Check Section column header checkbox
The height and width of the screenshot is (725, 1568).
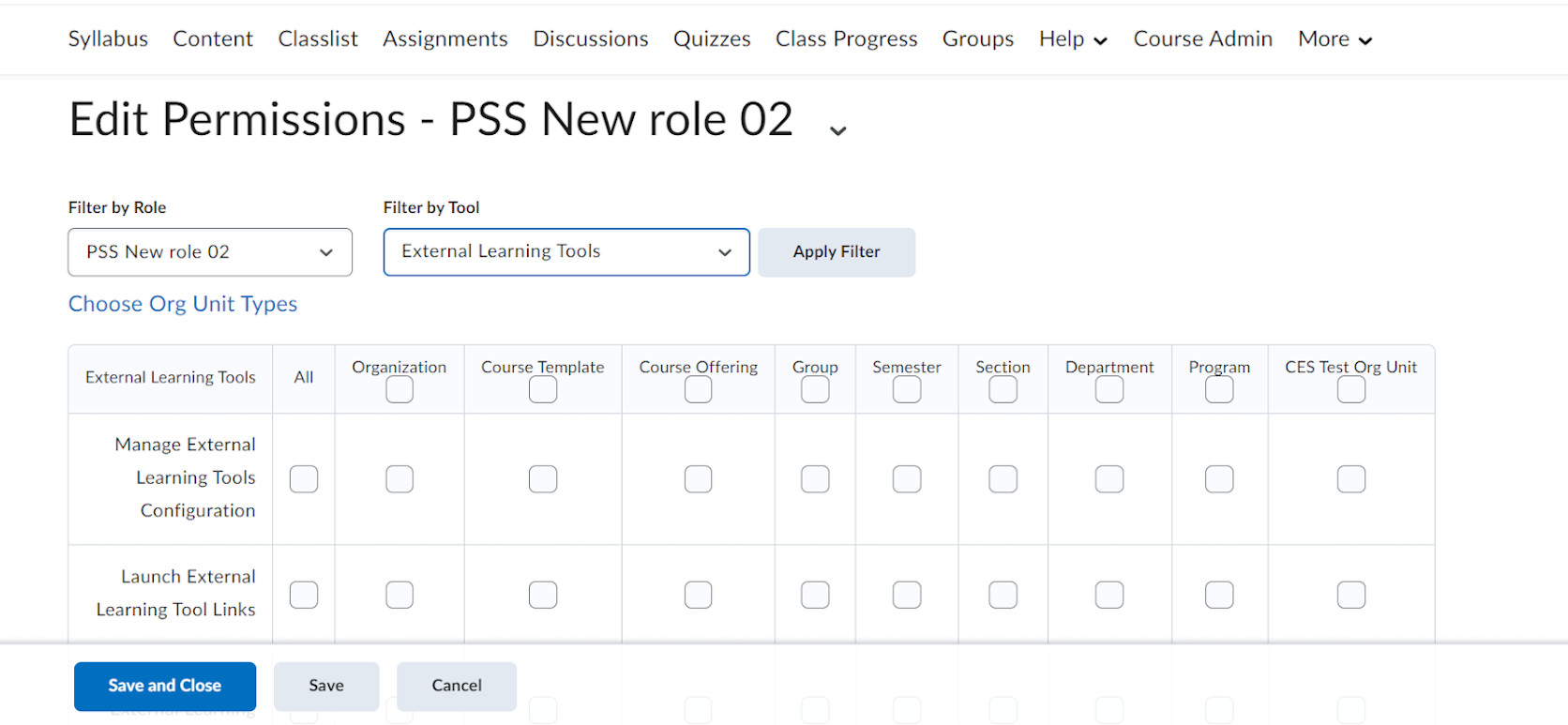(x=1003, y=389)
